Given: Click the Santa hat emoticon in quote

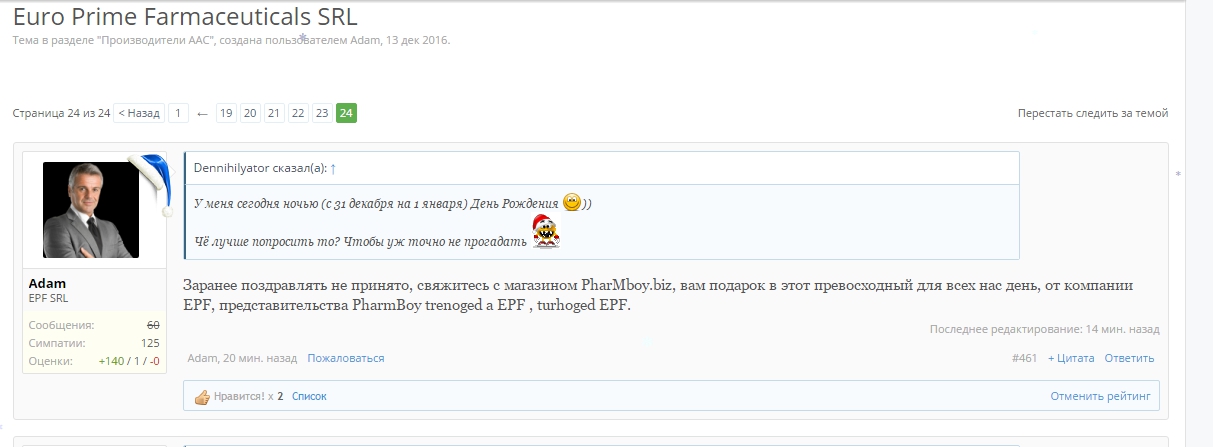Looking at the screenshot, I should [x=545, y=232].
